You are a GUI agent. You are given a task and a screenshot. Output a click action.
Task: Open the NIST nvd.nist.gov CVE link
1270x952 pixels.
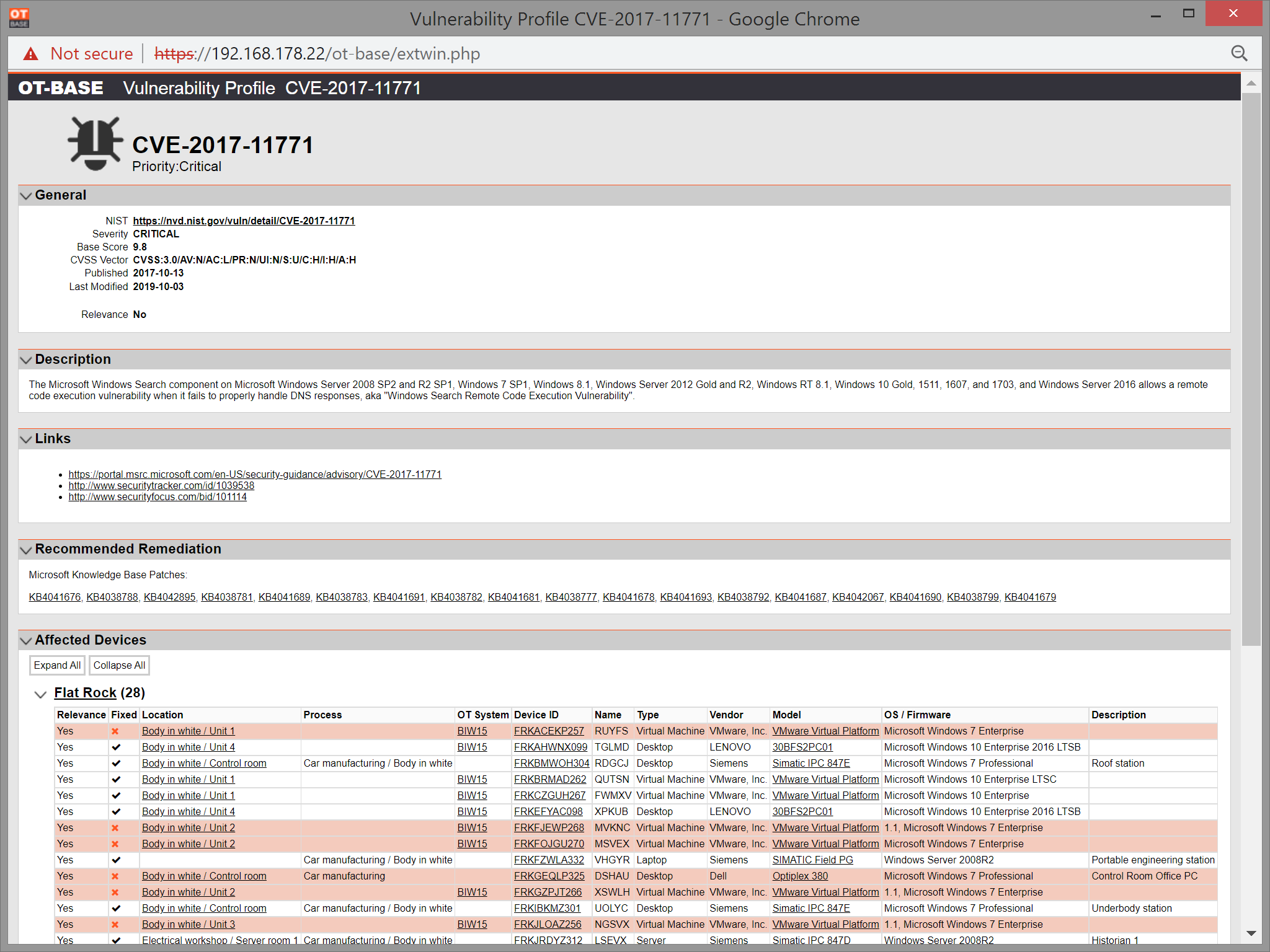point(244,221)
